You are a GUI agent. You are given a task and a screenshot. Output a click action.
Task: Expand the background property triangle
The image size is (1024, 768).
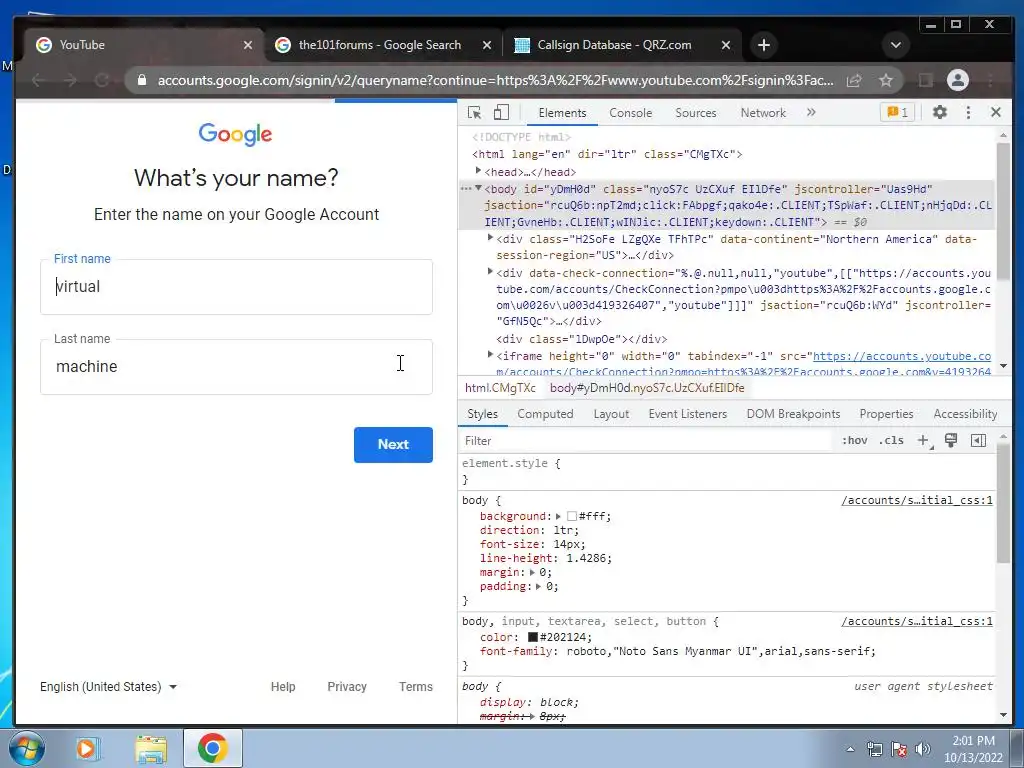558,517
